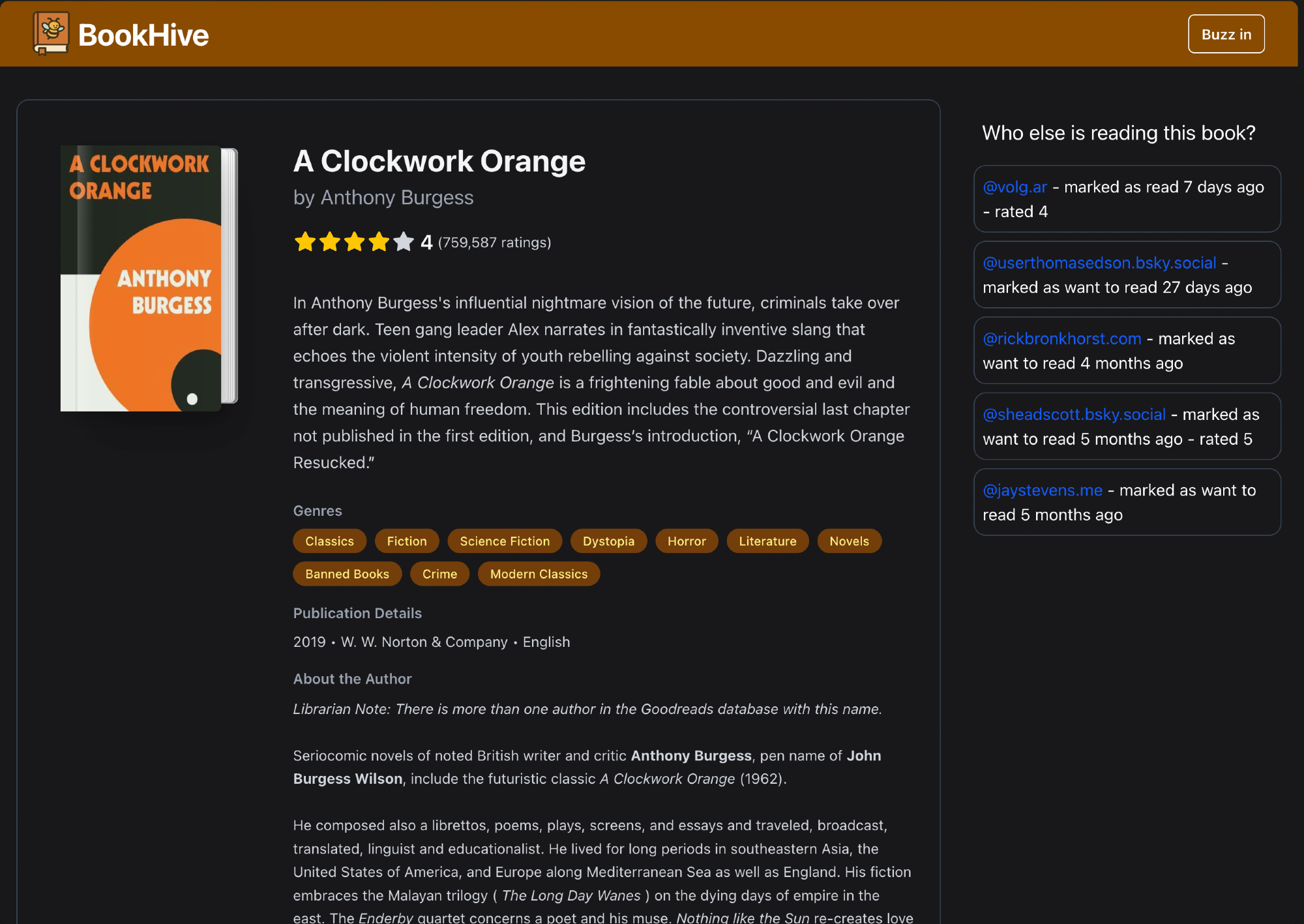Open the Banned Books genre tag
This screenshot has height=924, width=1304.
(347, 574)
